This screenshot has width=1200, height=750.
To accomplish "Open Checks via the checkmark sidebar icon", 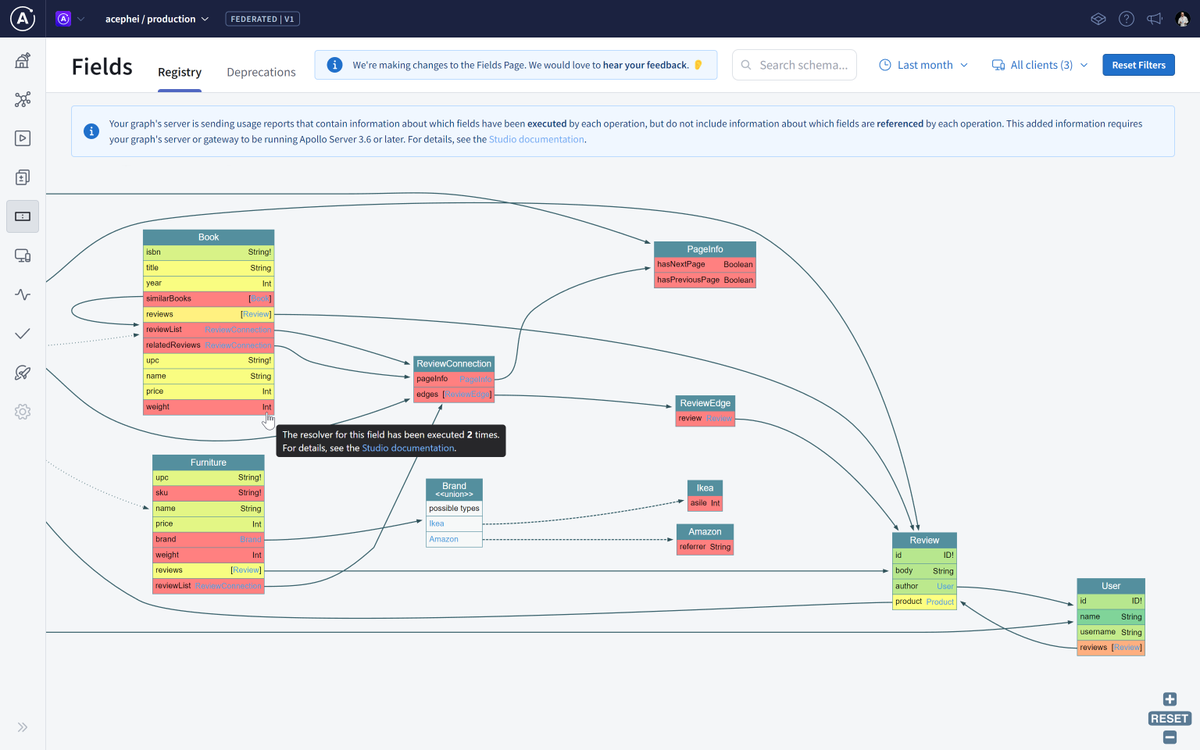I will tap(22, 333).
